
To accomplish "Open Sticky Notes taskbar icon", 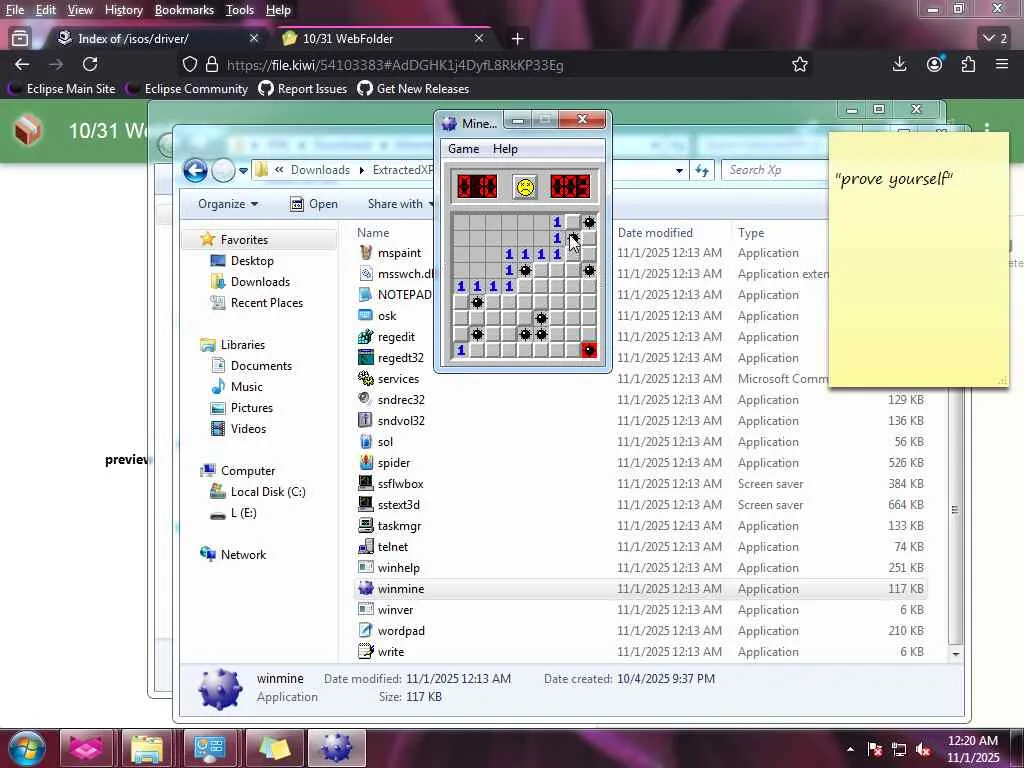I will coord(274,748).
